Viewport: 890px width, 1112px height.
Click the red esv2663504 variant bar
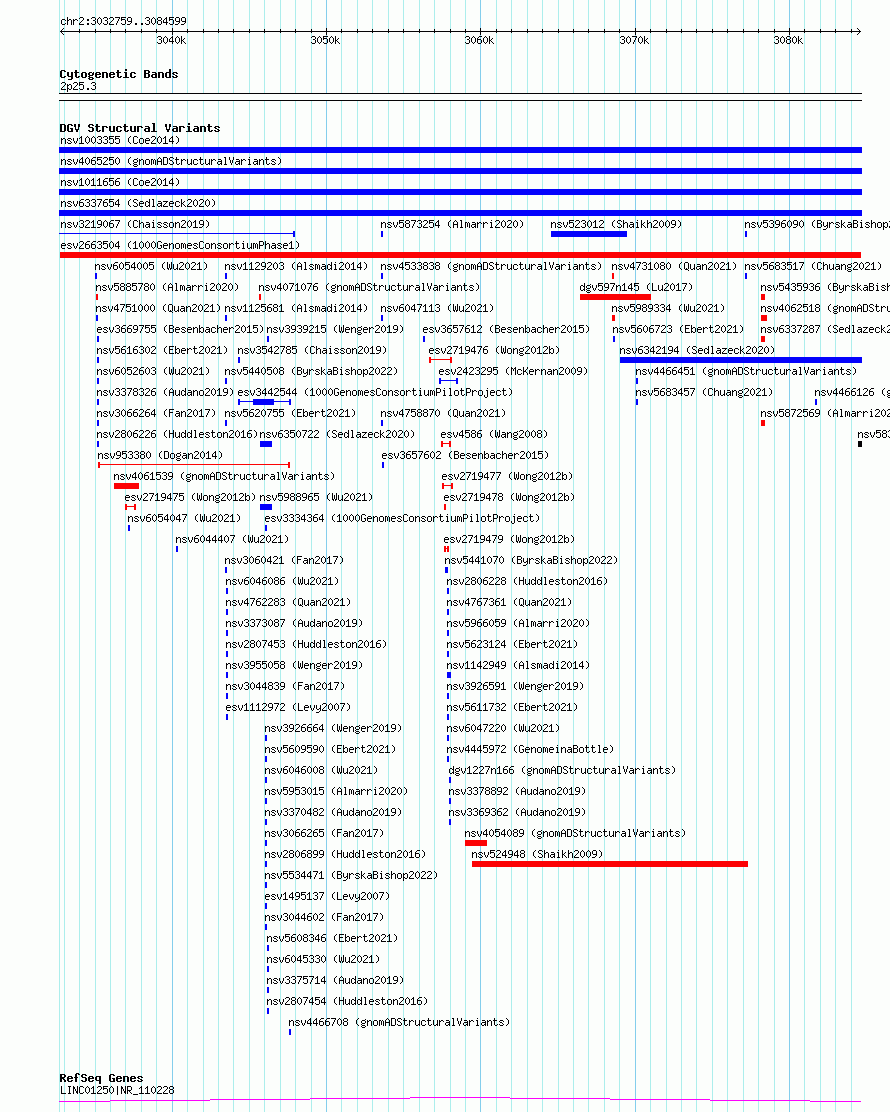(460, 255)
